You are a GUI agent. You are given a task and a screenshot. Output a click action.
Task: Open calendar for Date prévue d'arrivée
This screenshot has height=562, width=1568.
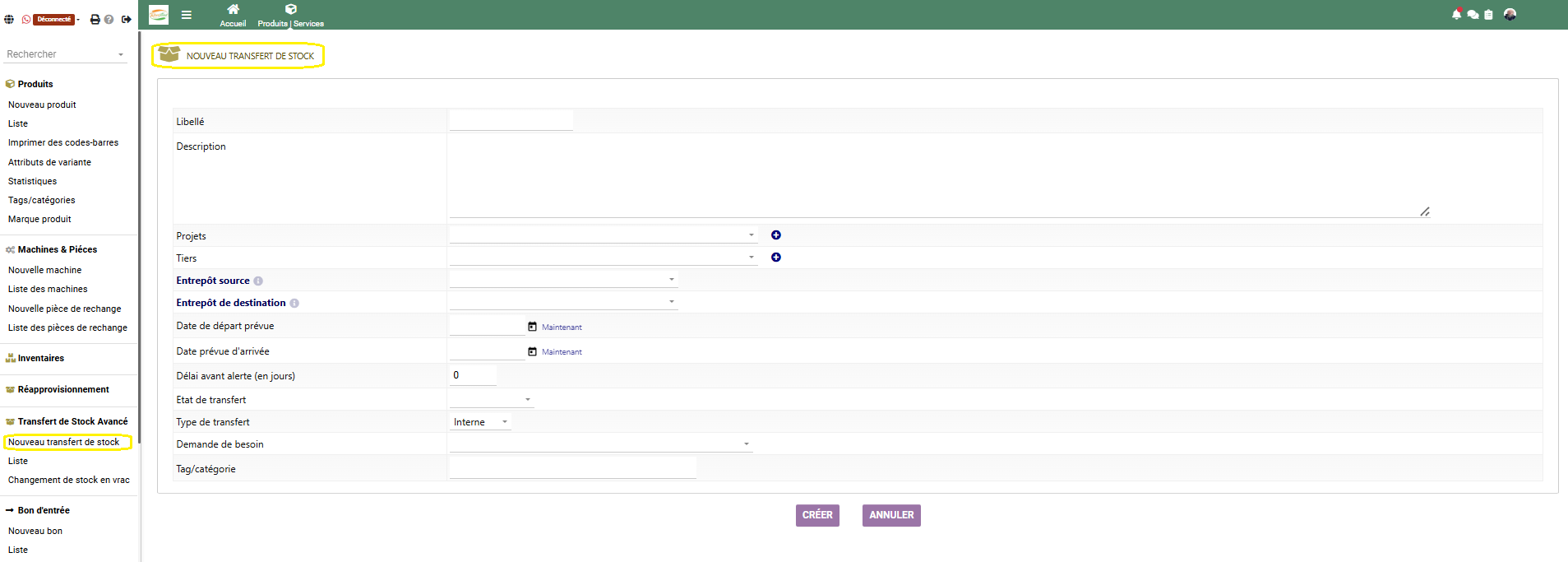click(532, 351)
